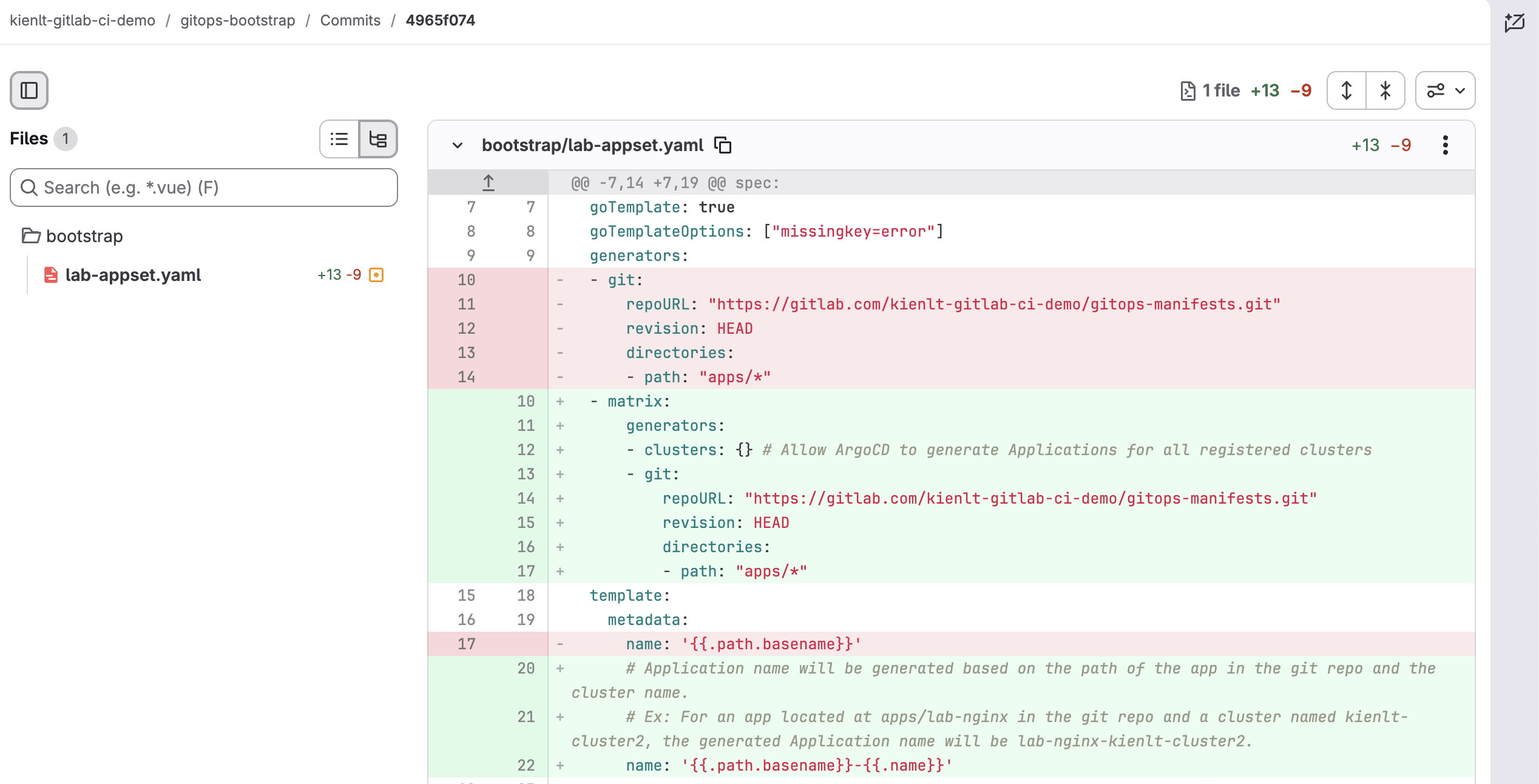The image size is (1539, 784).
Task: Click the modified file indicator icon
Action: coord(376,275)
